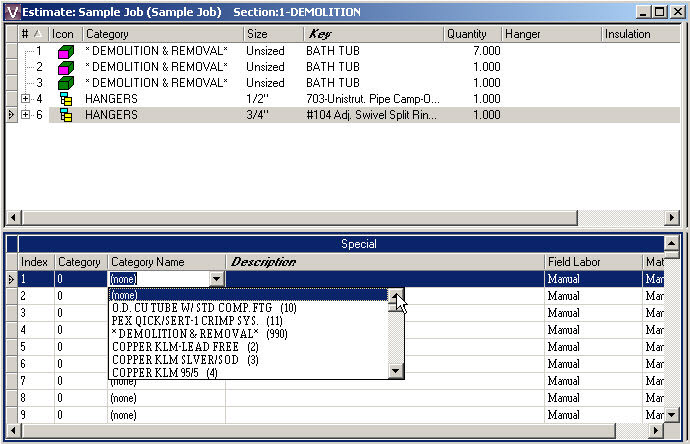Click the magenta cube icon in row 1
The width and height of the screenshot is (690, 444).
point(66,51)
